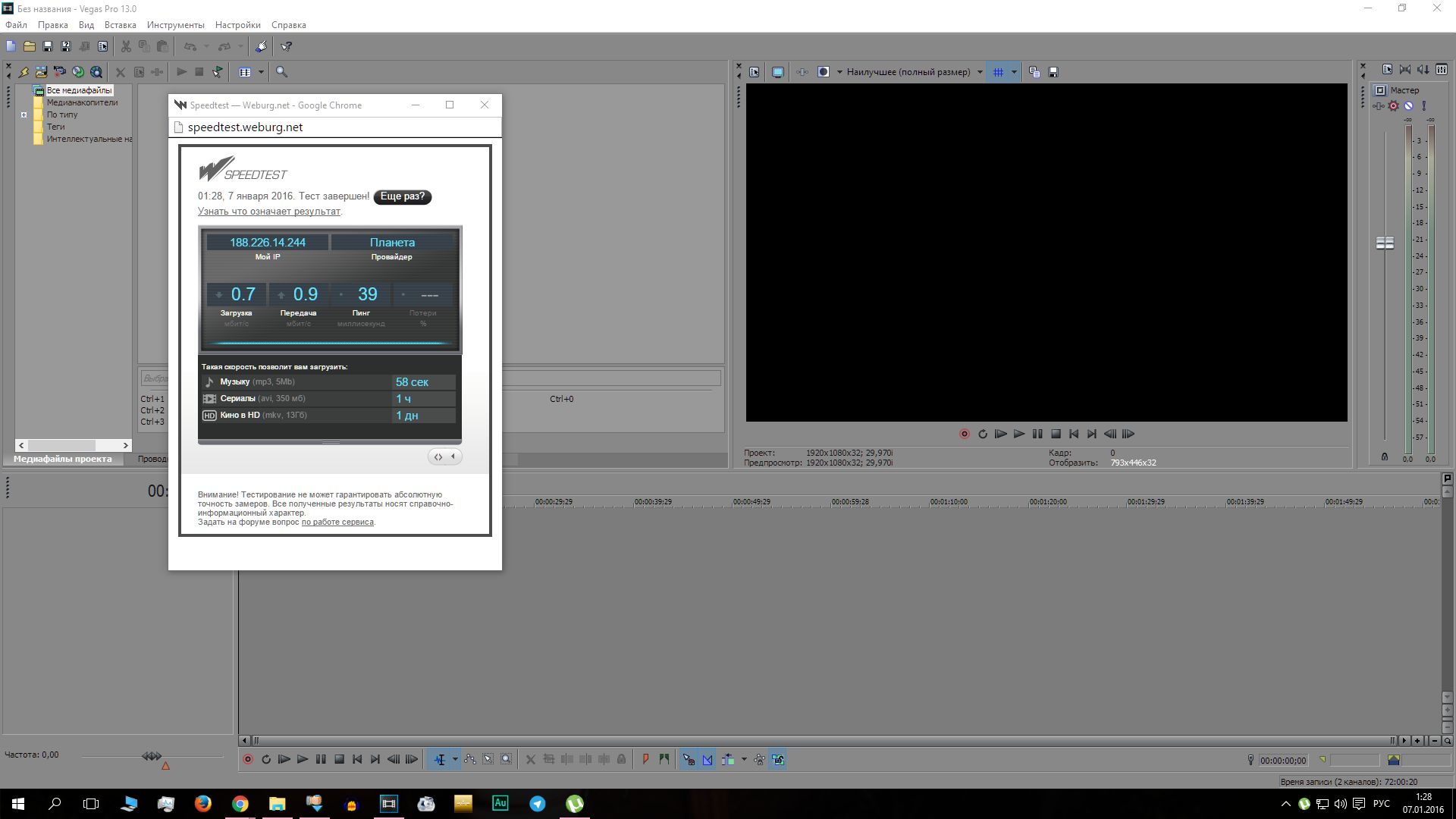Click the Save As floppy icon
This screenshot has height=819, width=1456.
[x=66, y=46]
